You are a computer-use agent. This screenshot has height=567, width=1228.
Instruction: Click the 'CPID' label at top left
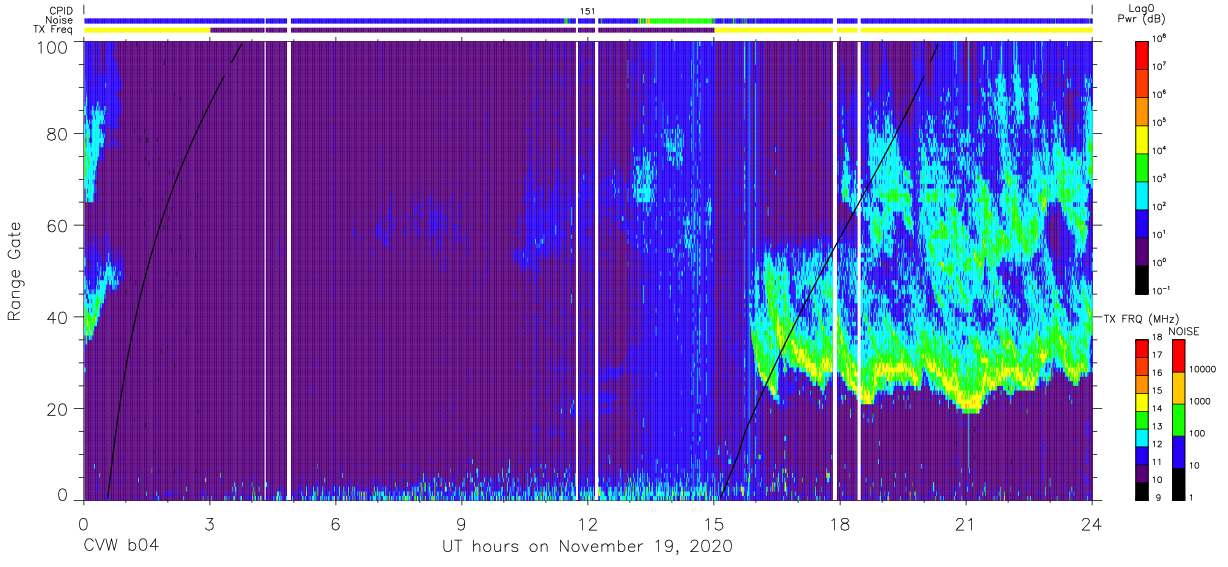point(62,10)
